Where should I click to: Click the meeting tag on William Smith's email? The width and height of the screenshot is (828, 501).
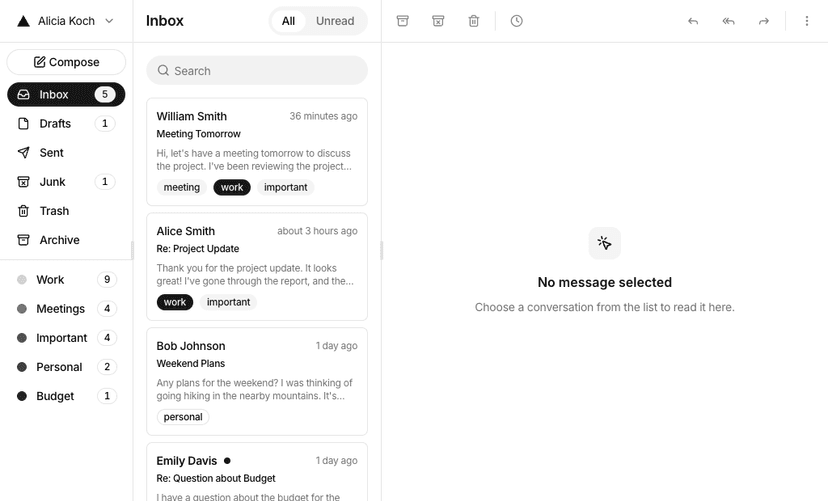[182, 187]
